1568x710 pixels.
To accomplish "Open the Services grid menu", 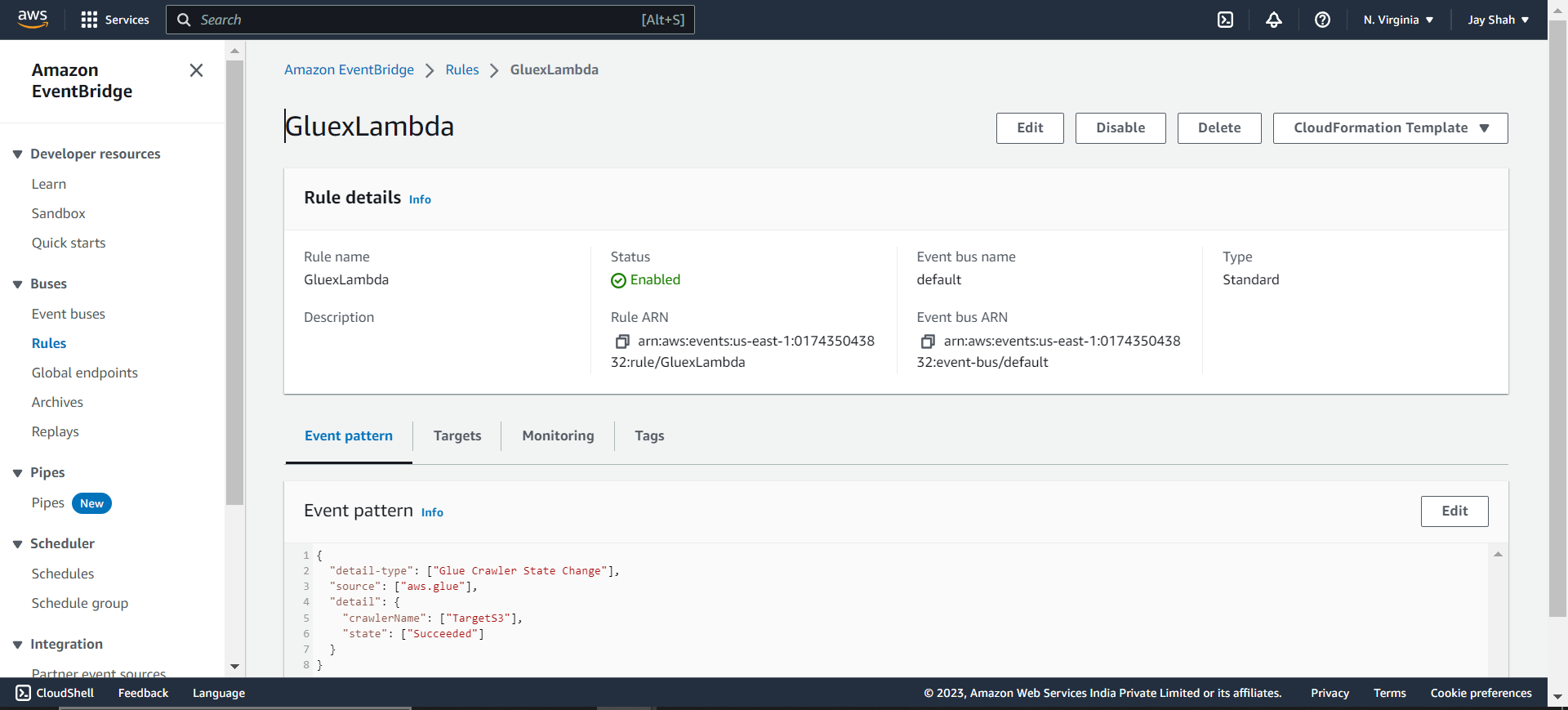I will tap(115, 20).
